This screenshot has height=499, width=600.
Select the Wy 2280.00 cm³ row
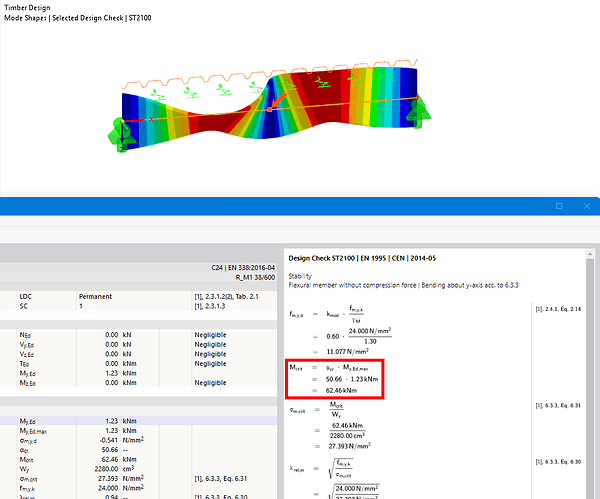tap(100, 470)
